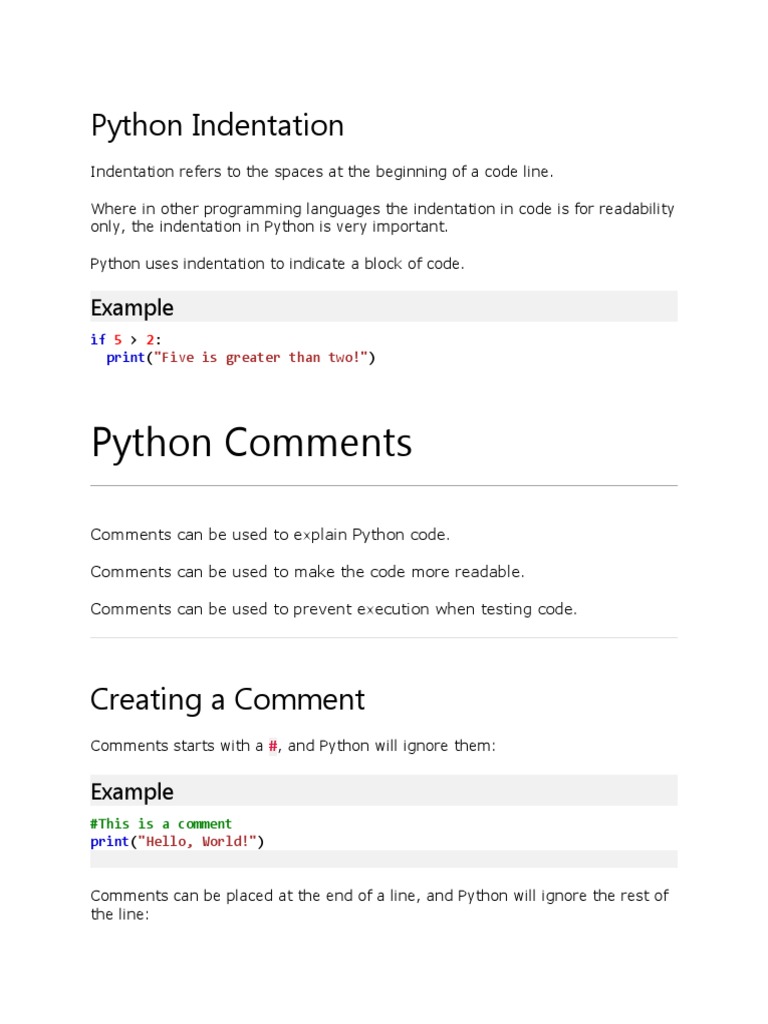The height and width of the screenshot is (1024, 768).
Task: Click 'Comments can be used to prevent execution'
Action: tap(333, 609)
